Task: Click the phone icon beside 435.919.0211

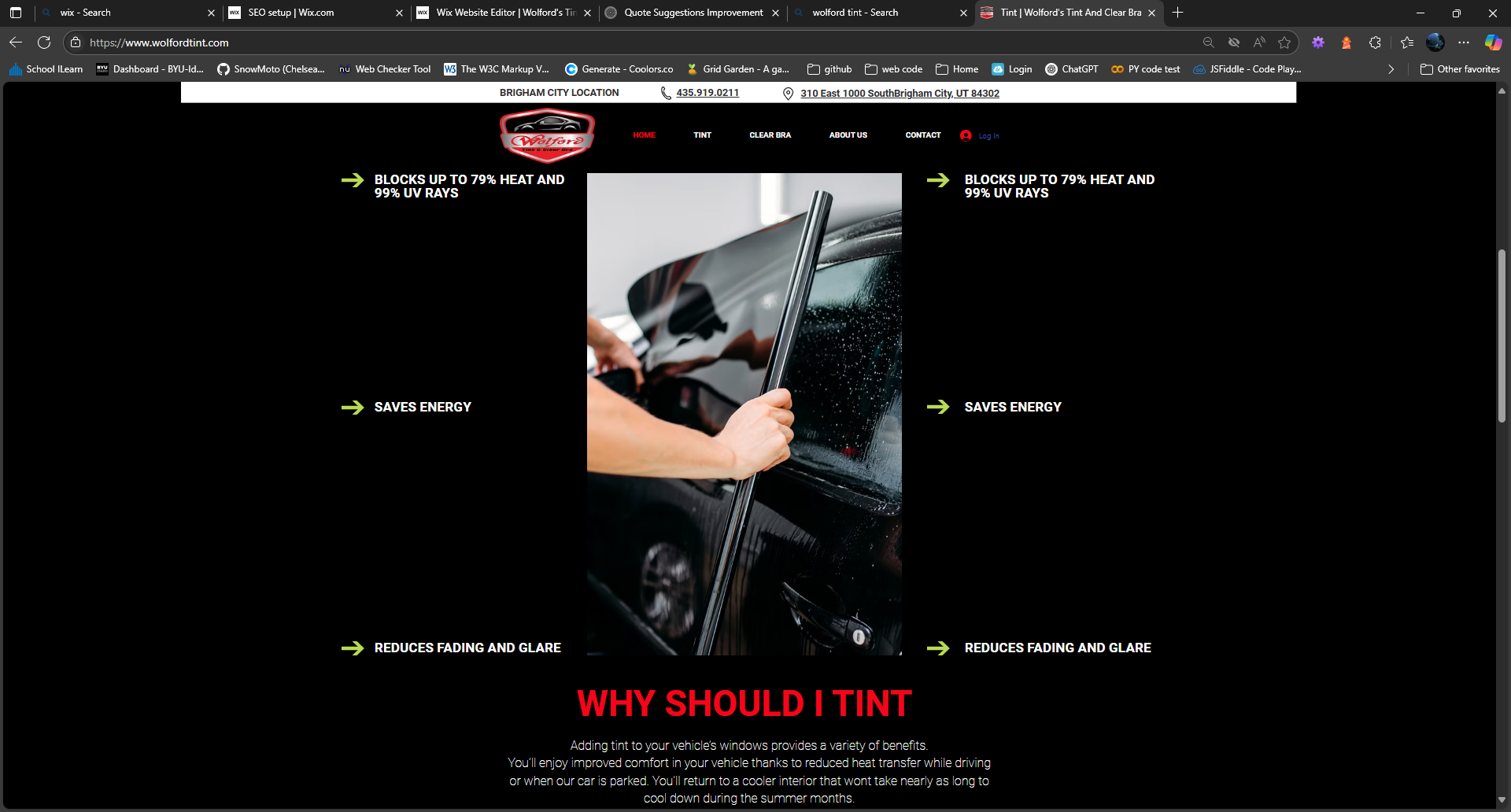Action: 665,93
